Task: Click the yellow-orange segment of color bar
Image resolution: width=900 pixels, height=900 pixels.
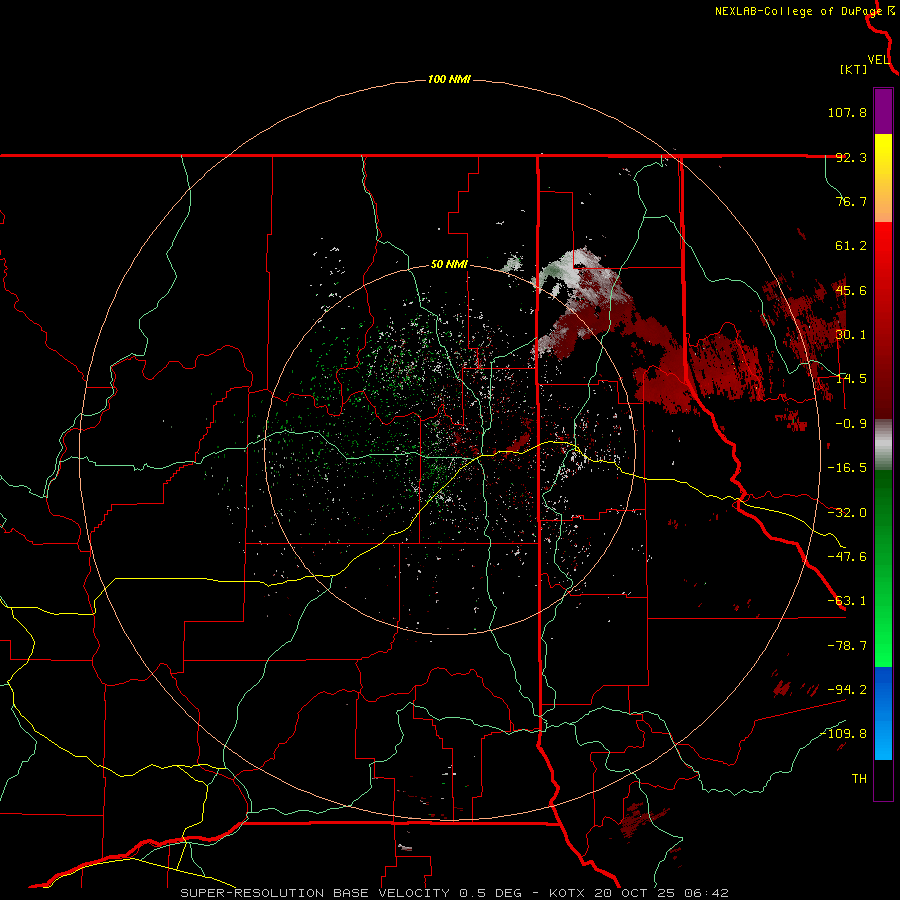Action: (x=883, y=178)
